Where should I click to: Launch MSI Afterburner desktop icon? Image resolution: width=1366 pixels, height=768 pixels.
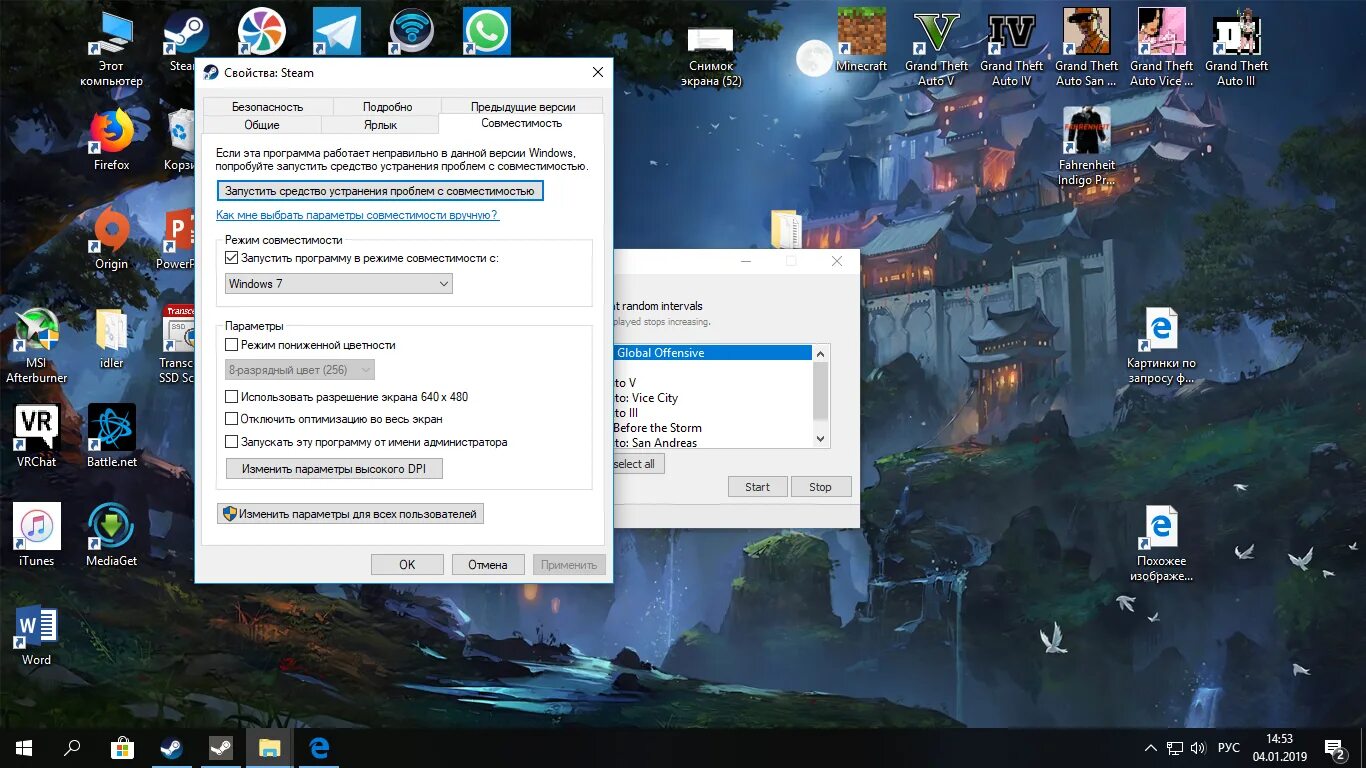[x=37, y=345]
